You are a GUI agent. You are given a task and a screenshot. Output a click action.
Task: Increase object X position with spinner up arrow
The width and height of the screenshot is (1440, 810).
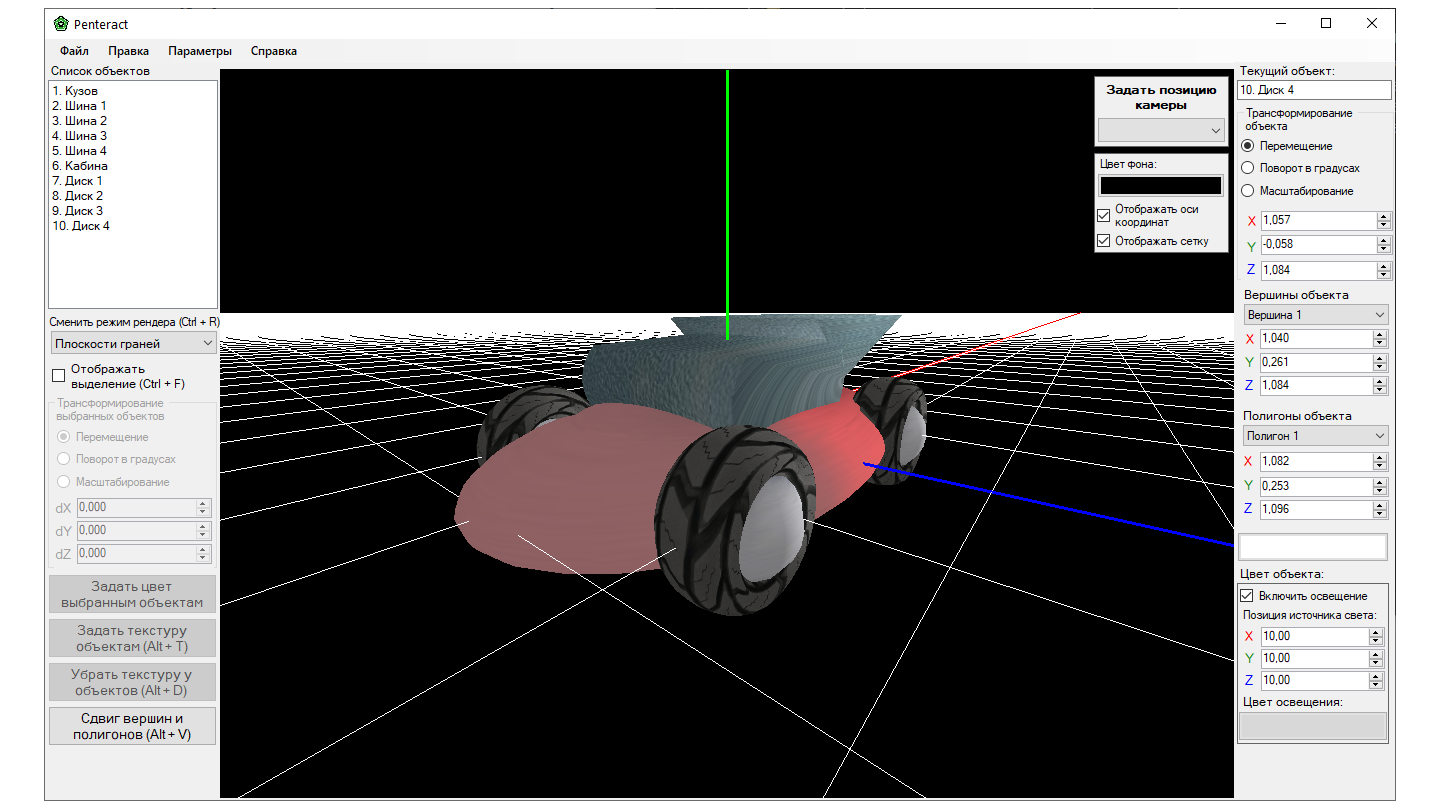tap(1384, 216)
